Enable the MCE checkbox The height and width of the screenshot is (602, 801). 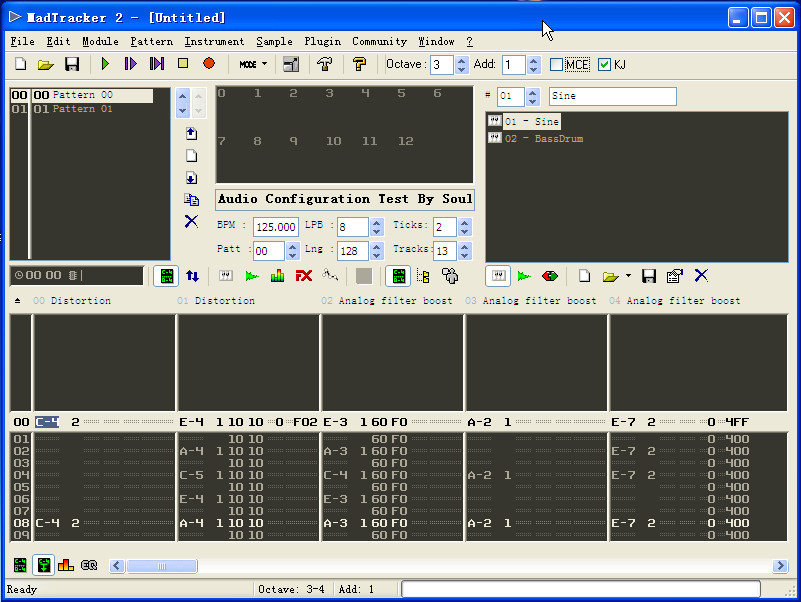pos(557,65)
